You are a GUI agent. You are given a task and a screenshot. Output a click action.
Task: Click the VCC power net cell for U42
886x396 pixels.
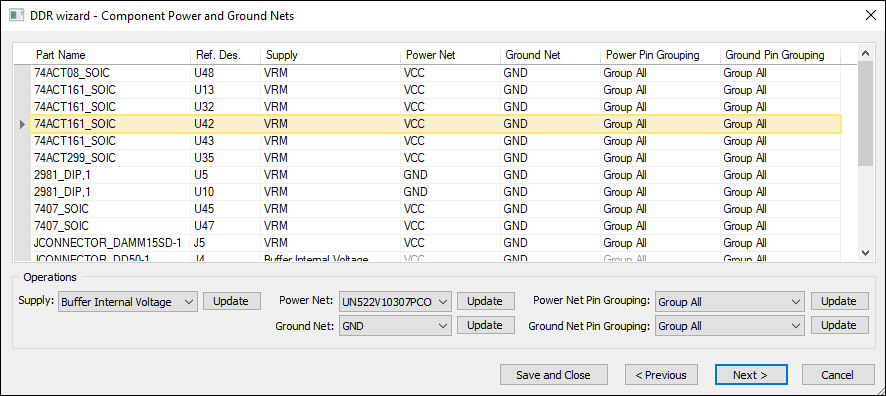(x=450, y=124)
